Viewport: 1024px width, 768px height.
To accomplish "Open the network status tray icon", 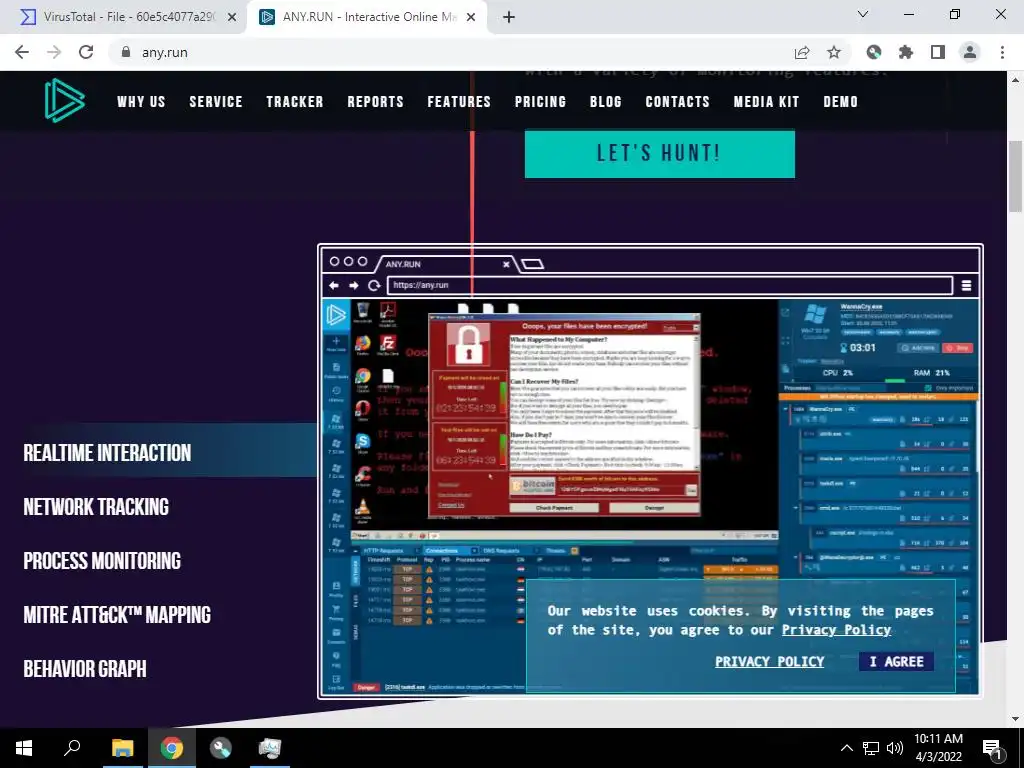I will click(871, 748).
